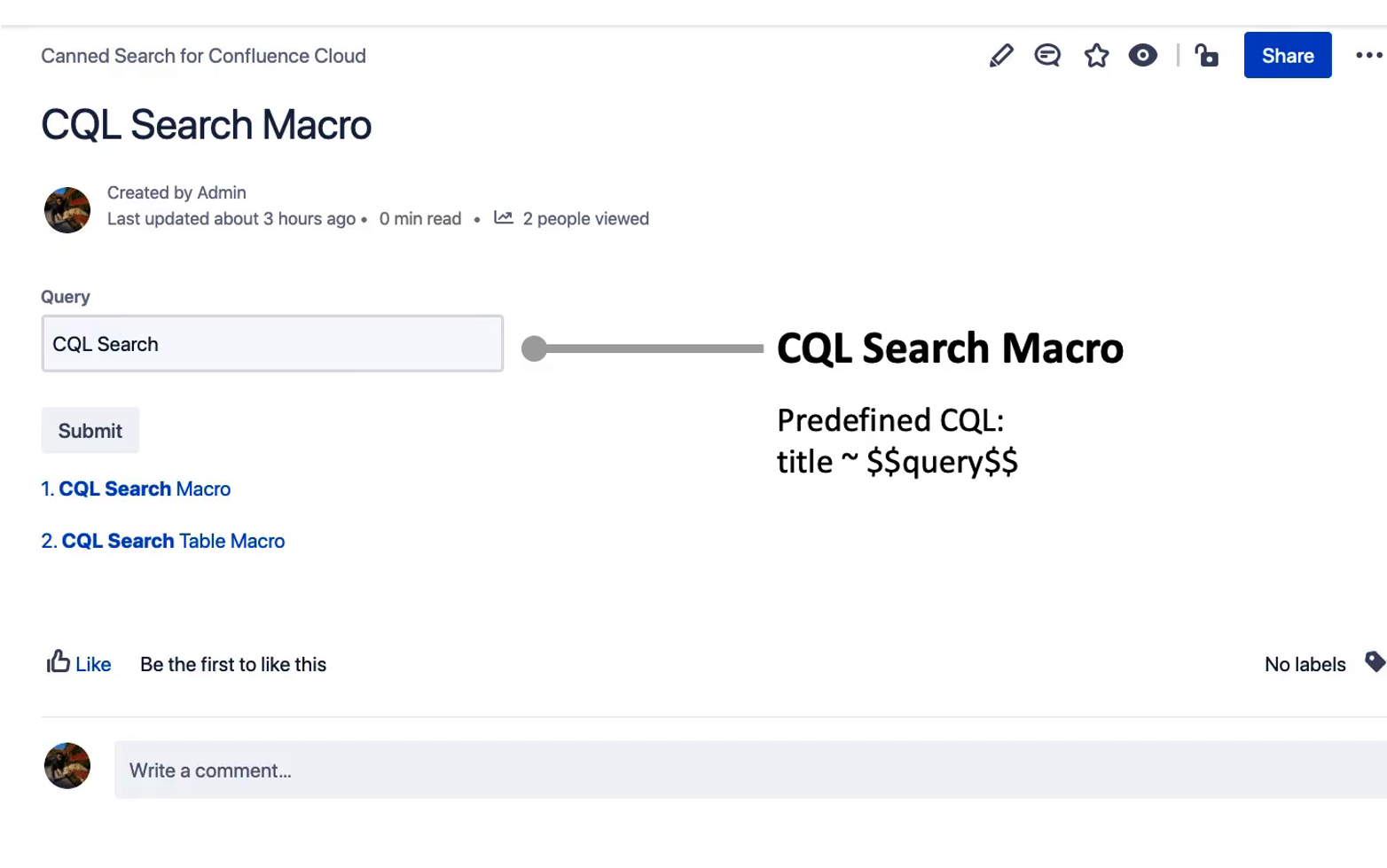Edit the page using the pencil icon

(x=1000, y=55)
